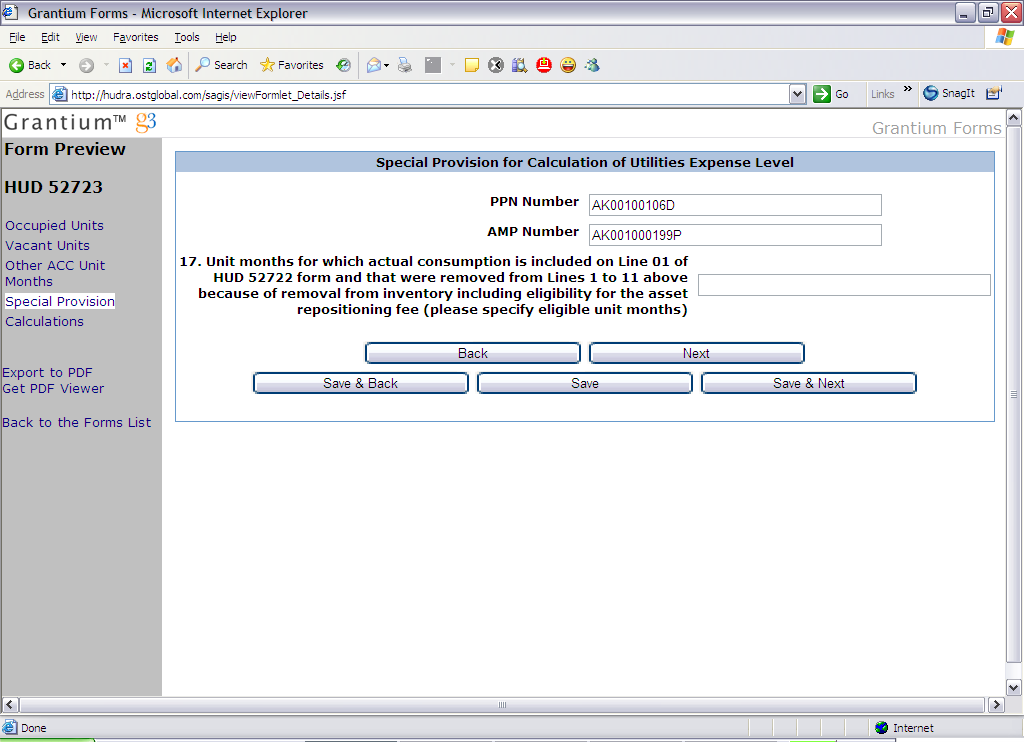Open the View menu

pyautogui.click(x=86, y=37)
